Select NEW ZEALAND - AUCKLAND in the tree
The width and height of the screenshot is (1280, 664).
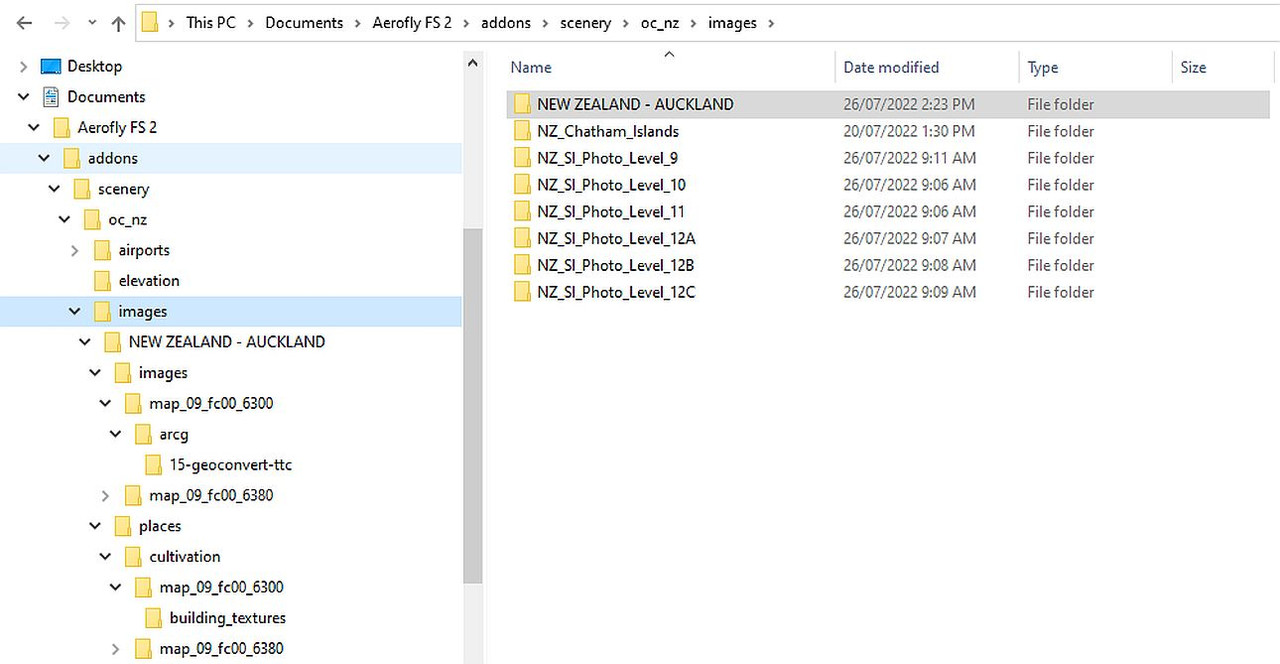(x=227, y=342)
